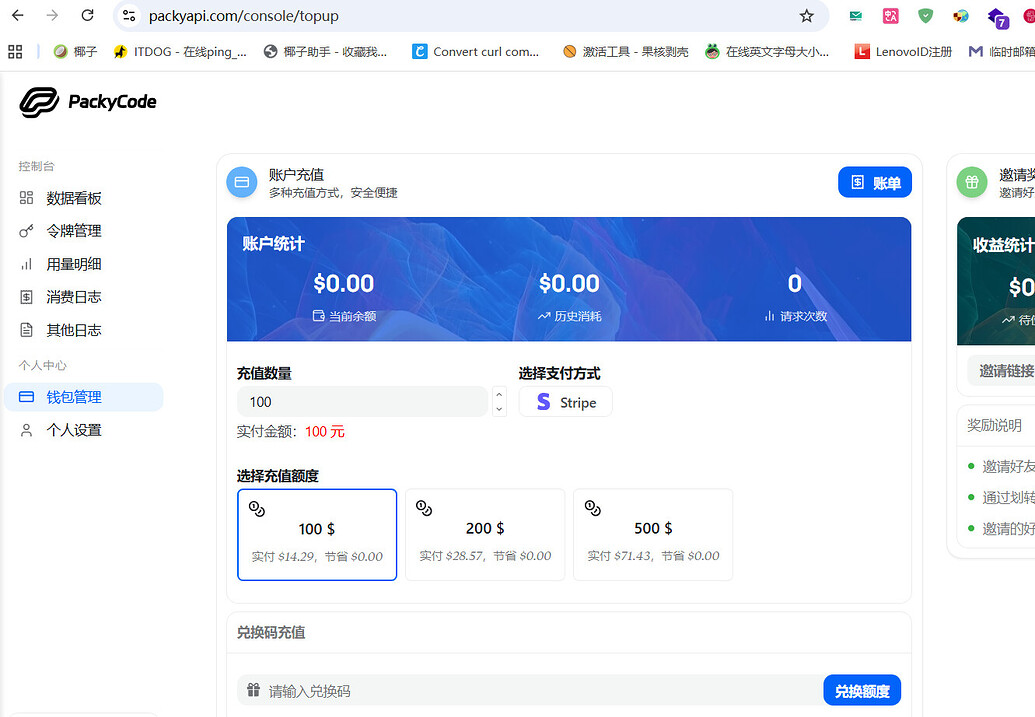Image resolution: width=1035 pixels, height=717 pixels.
Task: Click the purple extension icon with badge 7
Action: 997,18
